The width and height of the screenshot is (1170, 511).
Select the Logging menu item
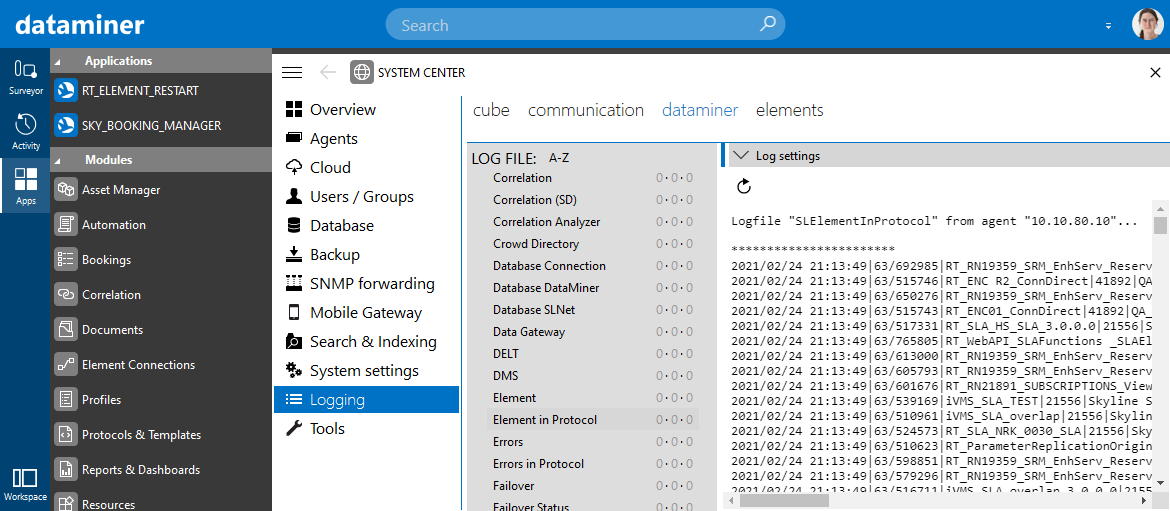click(366, 400)
